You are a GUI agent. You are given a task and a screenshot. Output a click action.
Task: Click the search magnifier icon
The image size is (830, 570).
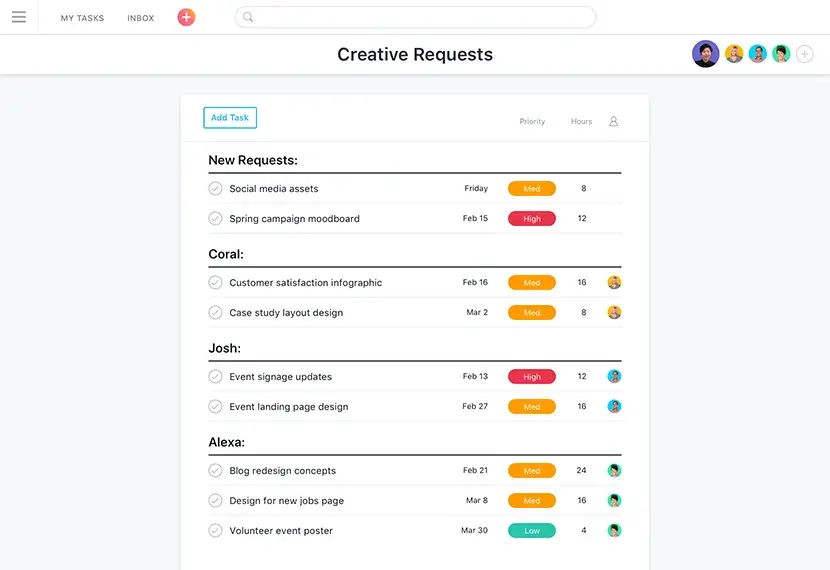[x=249, y=17]
